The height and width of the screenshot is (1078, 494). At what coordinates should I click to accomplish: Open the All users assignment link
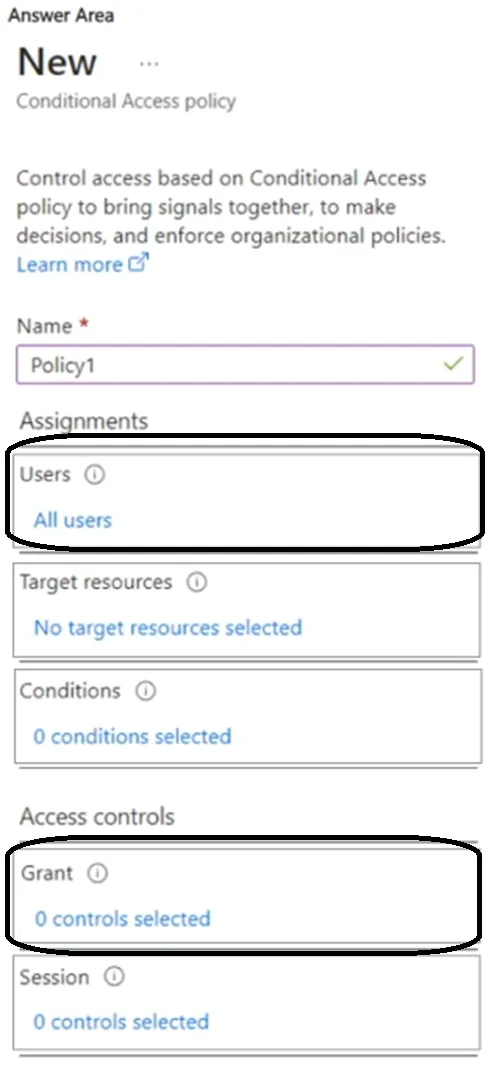pyautogui.click(x=73, y=520)
